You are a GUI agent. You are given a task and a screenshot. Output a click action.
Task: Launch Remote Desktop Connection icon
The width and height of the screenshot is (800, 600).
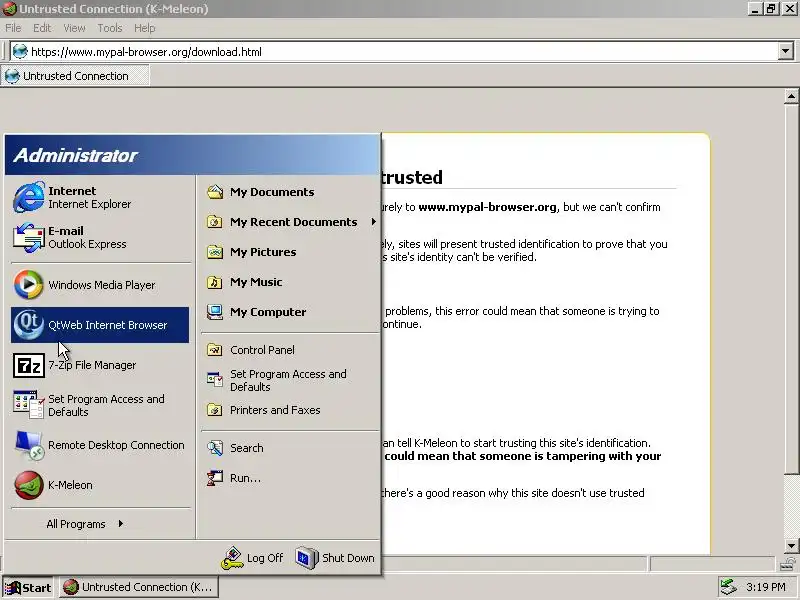pyautogui.click(x=29, y=445)
